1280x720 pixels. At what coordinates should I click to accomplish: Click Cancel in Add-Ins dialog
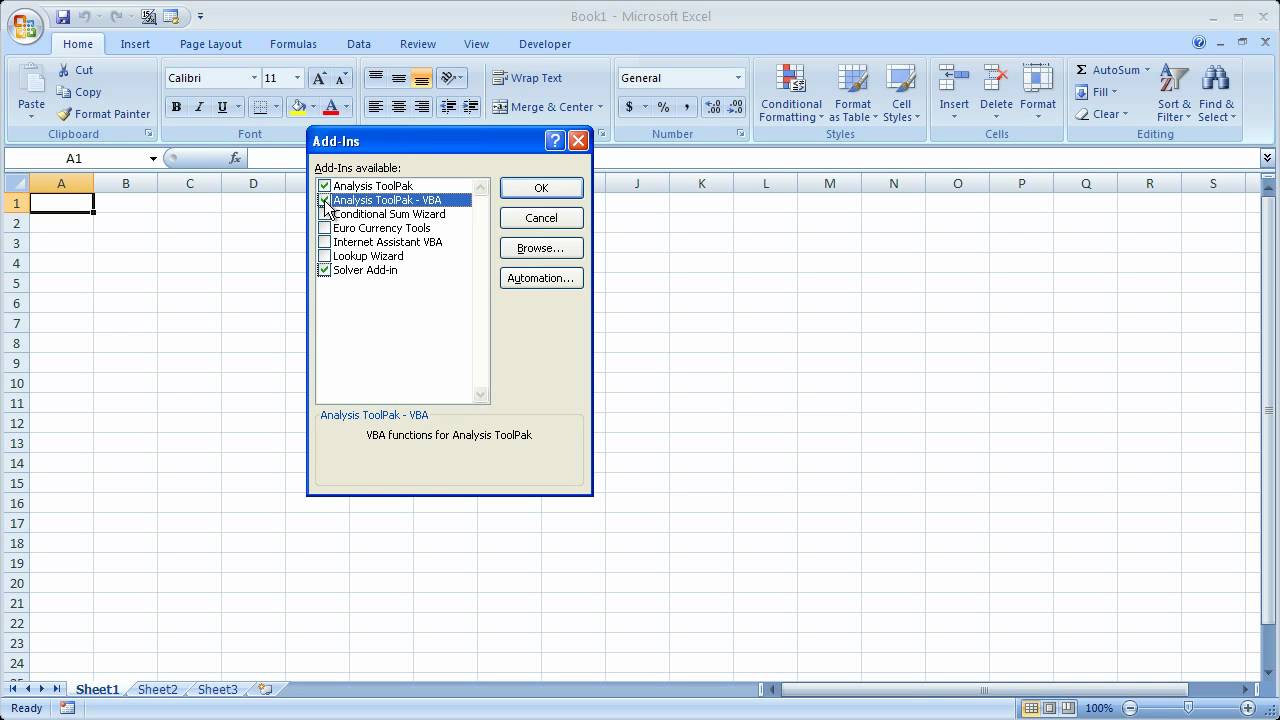click(x=541, y=218)
